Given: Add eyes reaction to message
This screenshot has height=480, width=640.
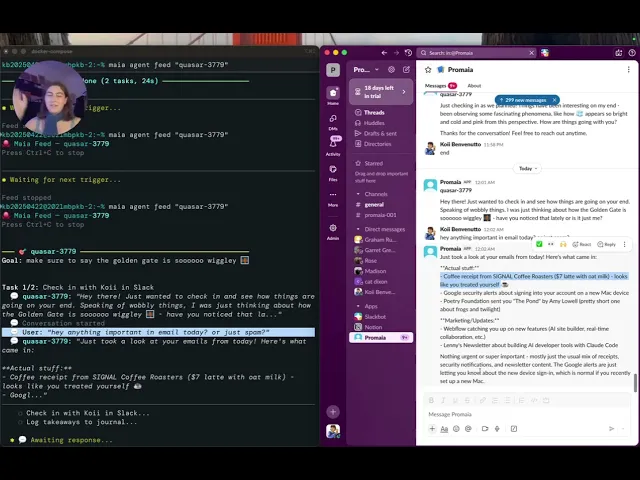Looking at the screenshot, I should (x=551, y=244).
